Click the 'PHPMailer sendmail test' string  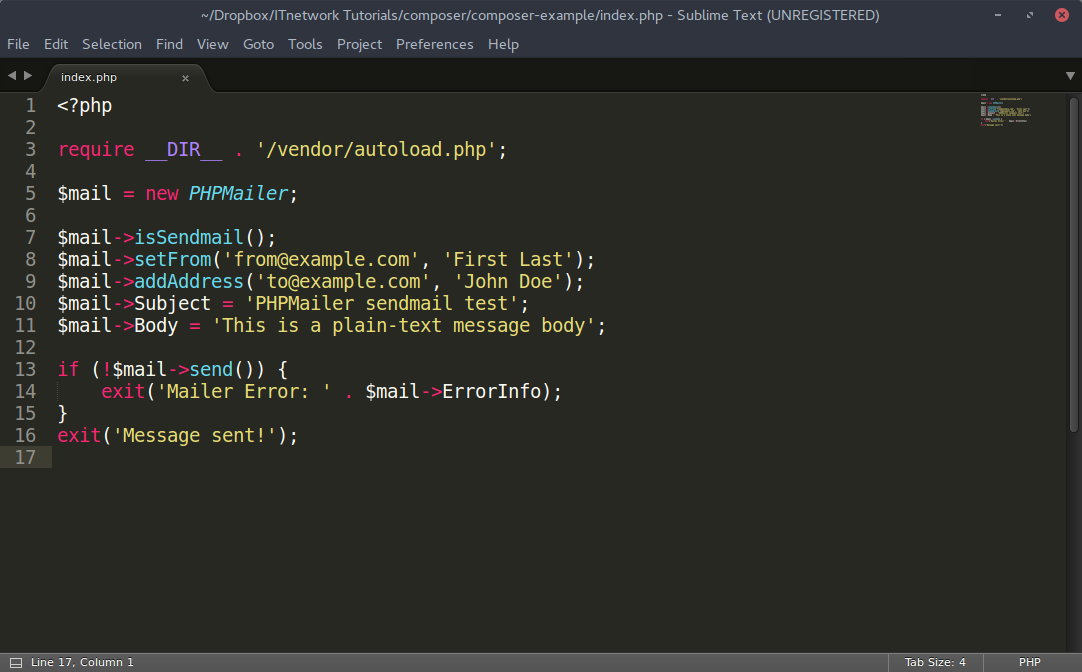coord(382,304)
